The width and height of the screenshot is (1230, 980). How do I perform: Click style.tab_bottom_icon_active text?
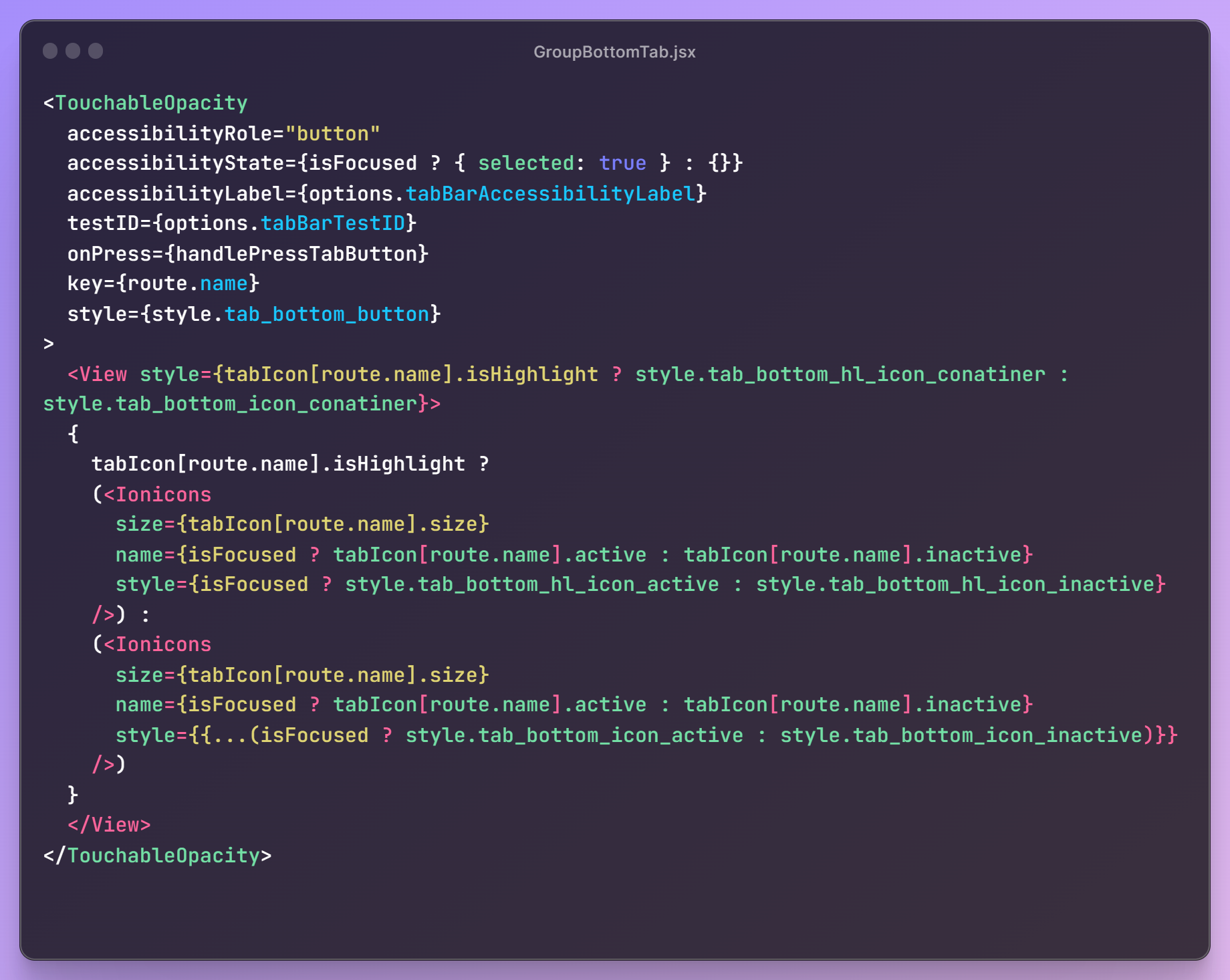pos(574,735)
